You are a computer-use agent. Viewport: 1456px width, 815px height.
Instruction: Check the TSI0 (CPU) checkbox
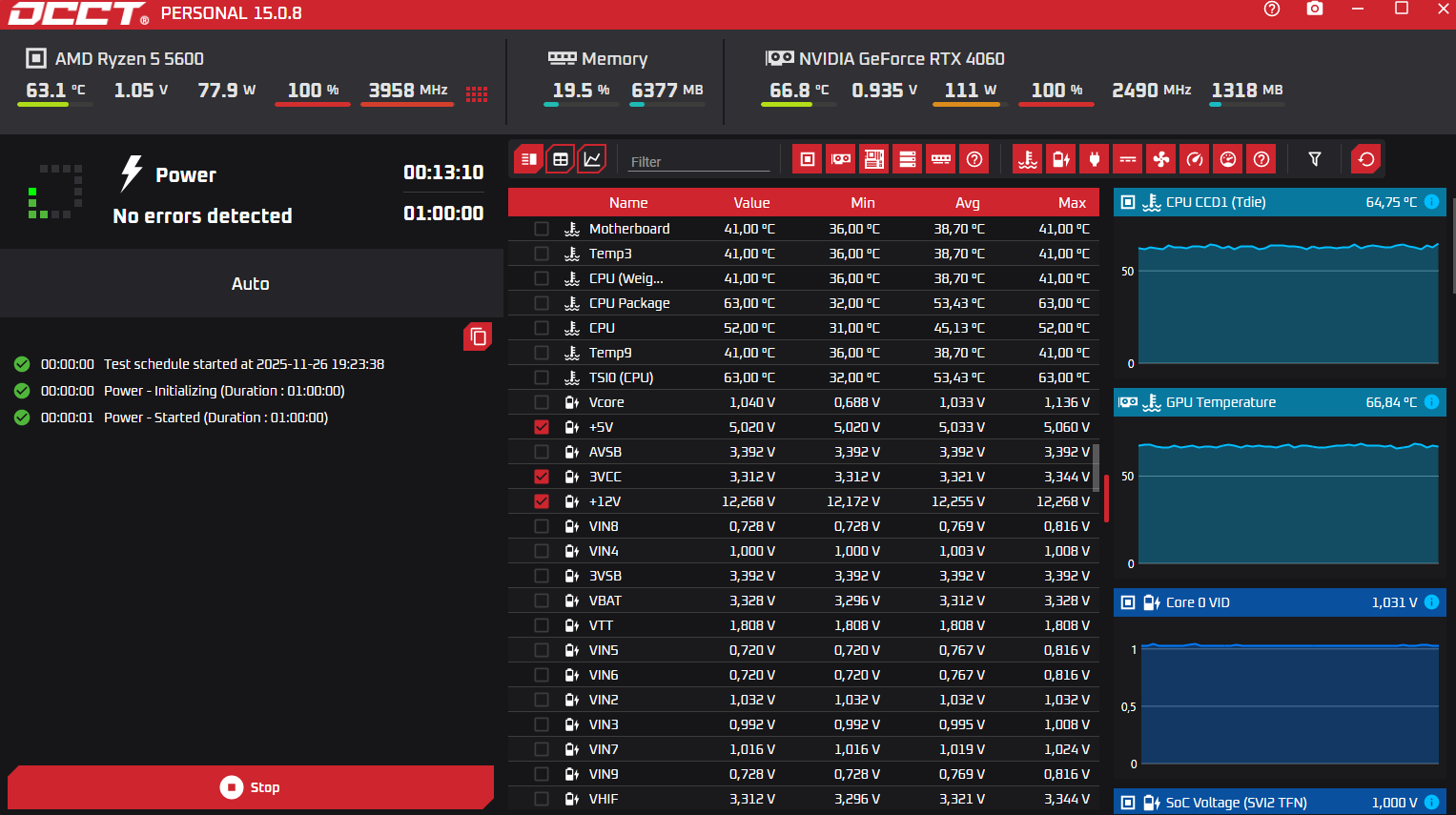pos(542,377)
